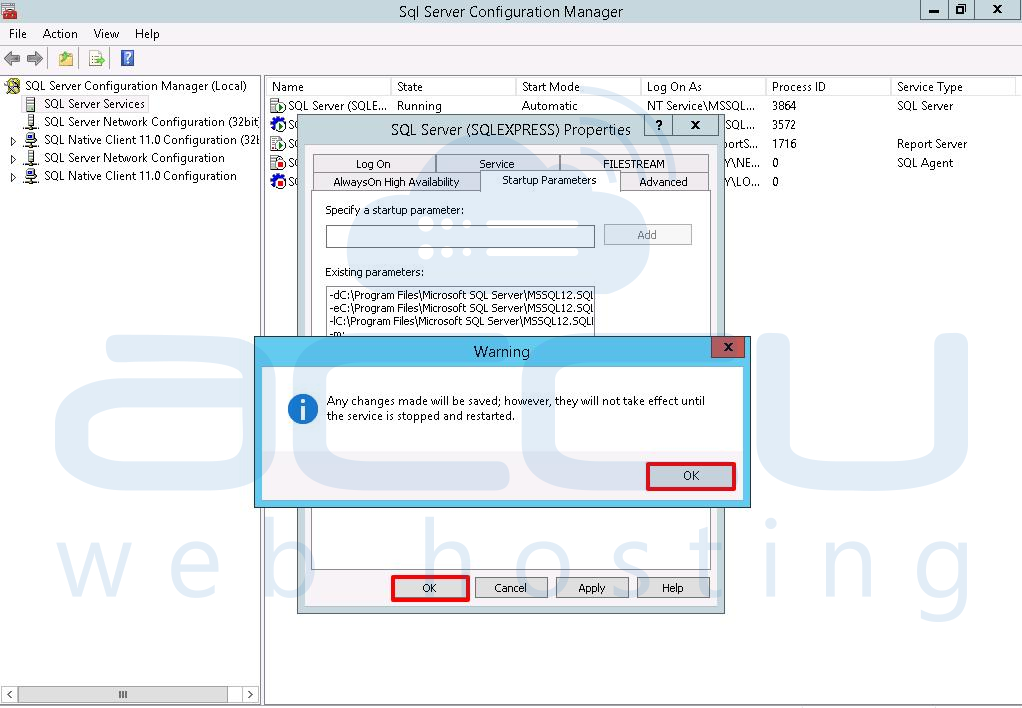Screen dimensions: 1022x708
Task: Click the service icon in the 3572 process row
Action: [278, 125]
